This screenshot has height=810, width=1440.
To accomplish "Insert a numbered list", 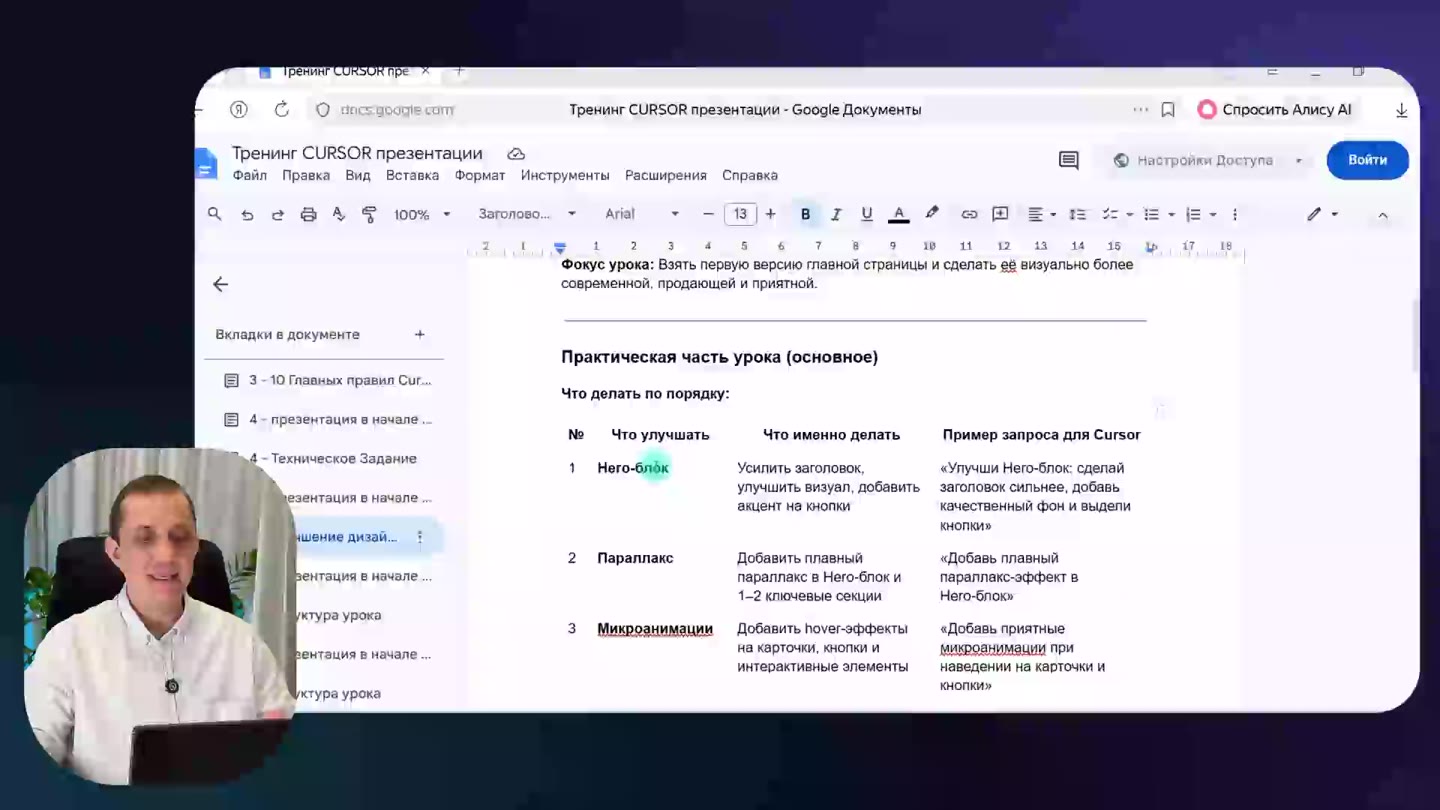I will (x=1193, y=214).
